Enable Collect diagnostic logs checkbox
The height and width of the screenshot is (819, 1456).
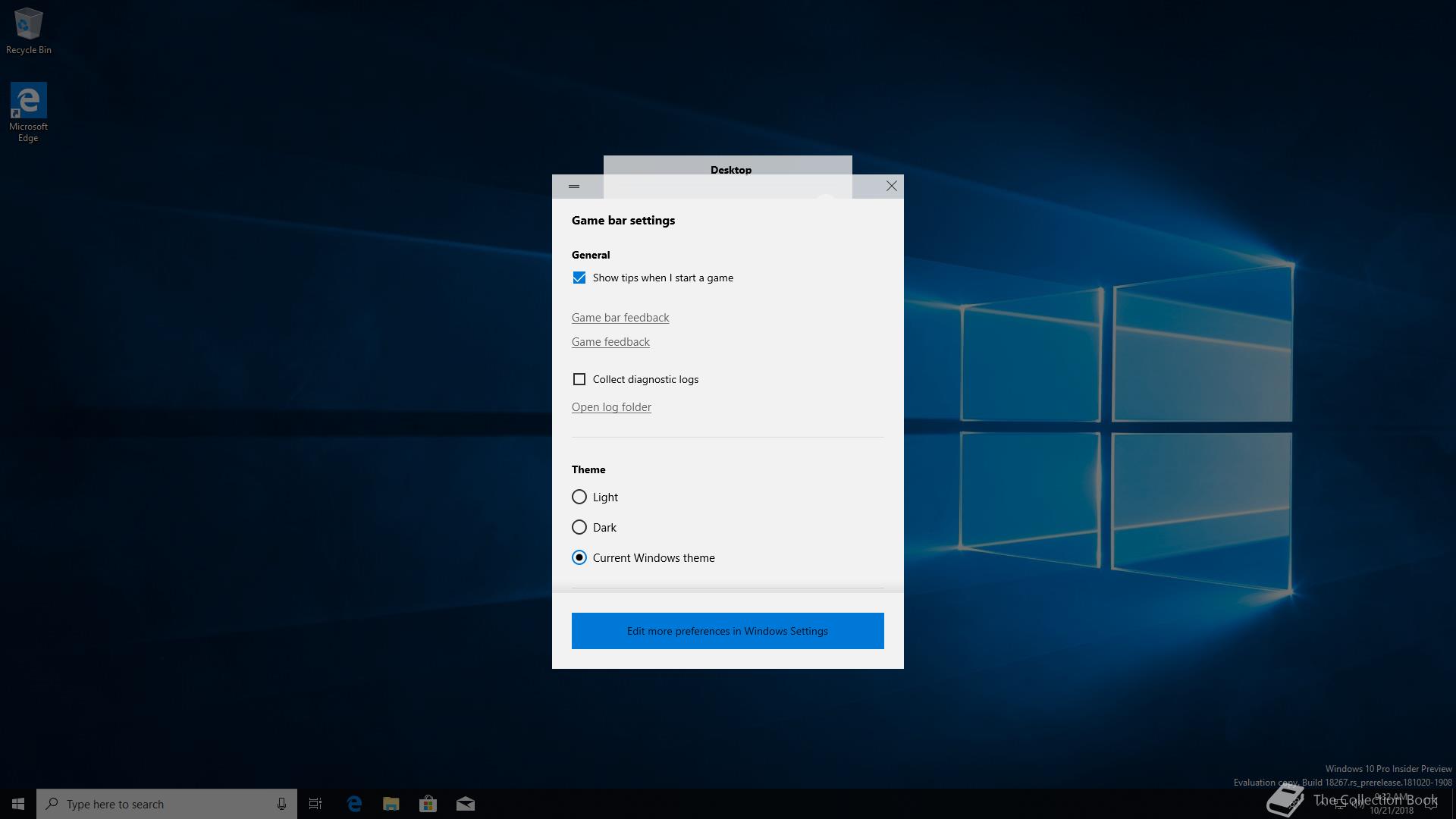click(x=579, y=379)
